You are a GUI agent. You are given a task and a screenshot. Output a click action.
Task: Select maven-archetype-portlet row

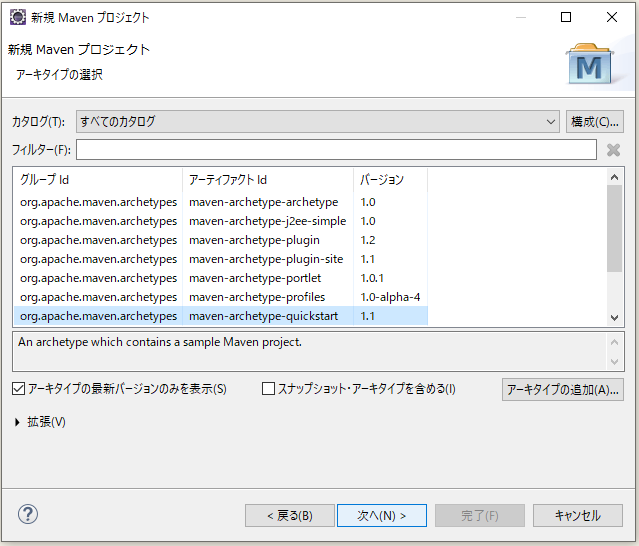pos(221,278)
